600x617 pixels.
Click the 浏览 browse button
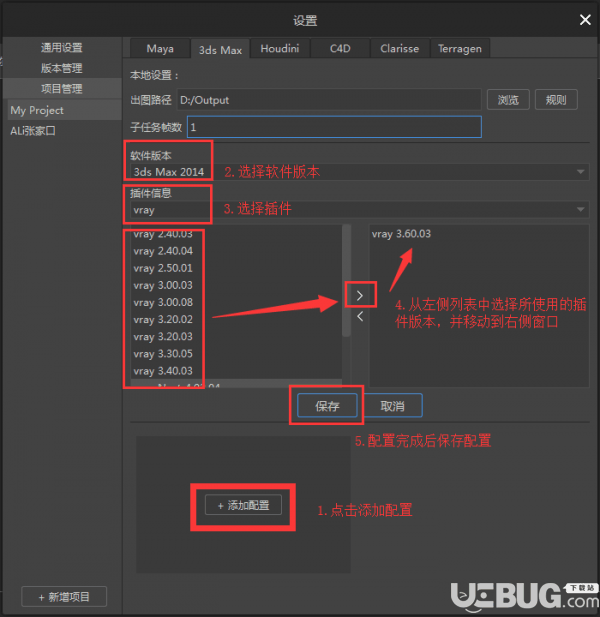pos(508,100)
